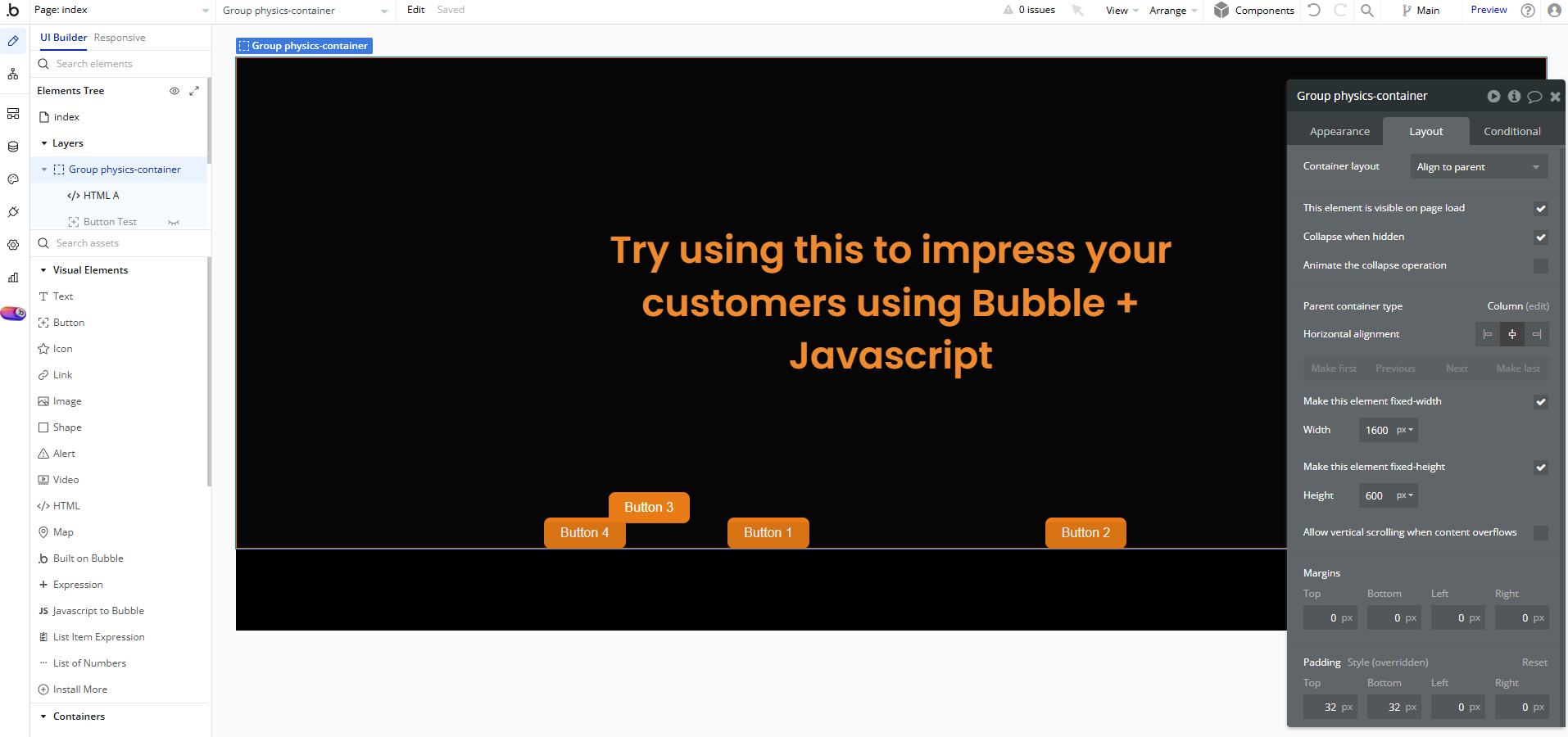Open the Plugins plug icon
This screenshot has width=1568, height=737.
click(x=13, y=212)
